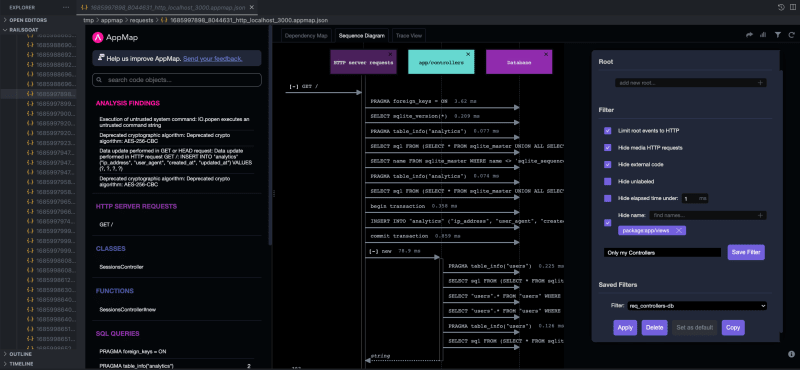Select the HTTP server requests actor box
Screen dimensions: 800x370
pos(363,62)
